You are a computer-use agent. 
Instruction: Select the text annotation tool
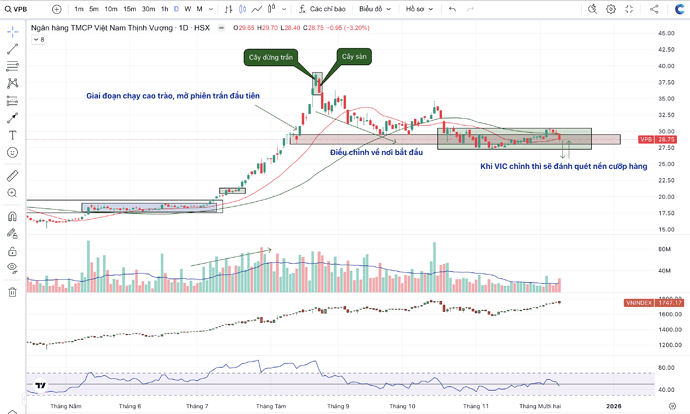(12, 135)
